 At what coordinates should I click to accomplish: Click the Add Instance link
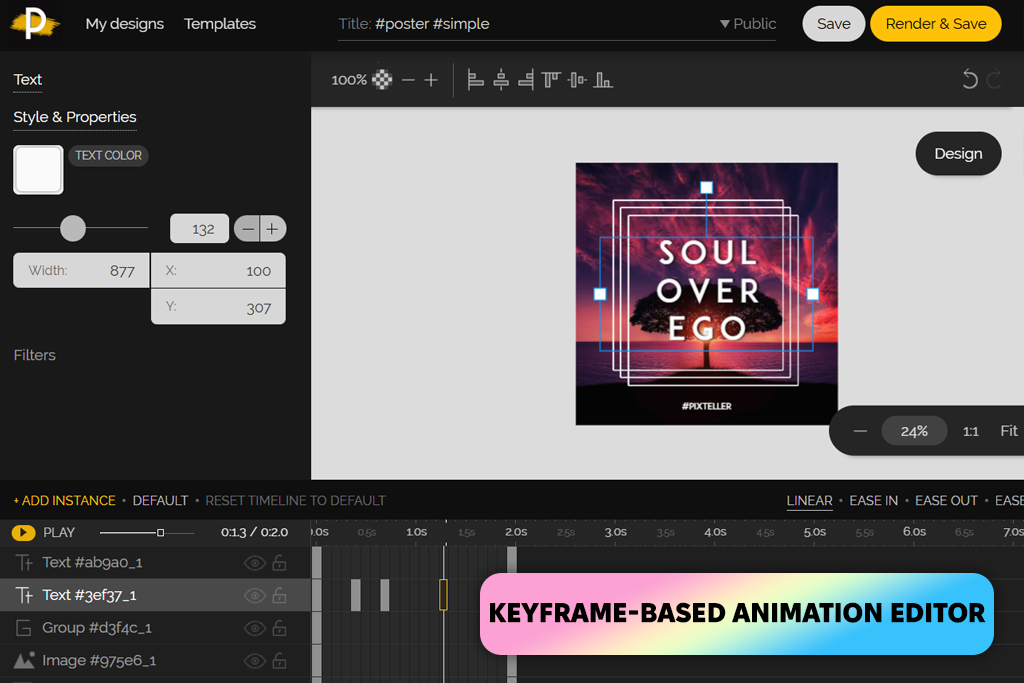coord(64,500)
